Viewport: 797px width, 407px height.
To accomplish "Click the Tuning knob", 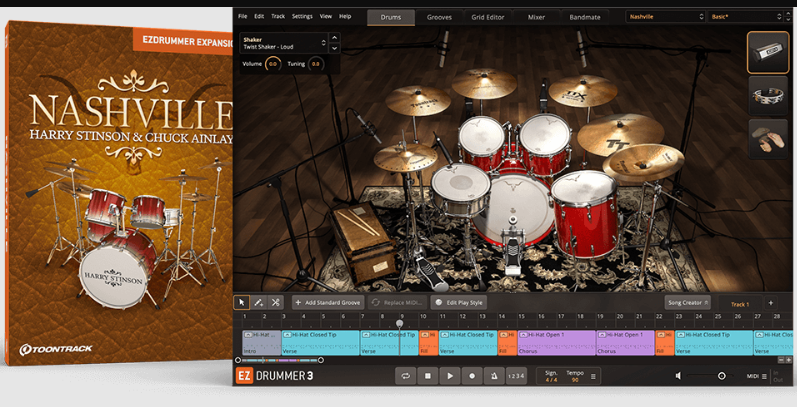I will point(316,64).
